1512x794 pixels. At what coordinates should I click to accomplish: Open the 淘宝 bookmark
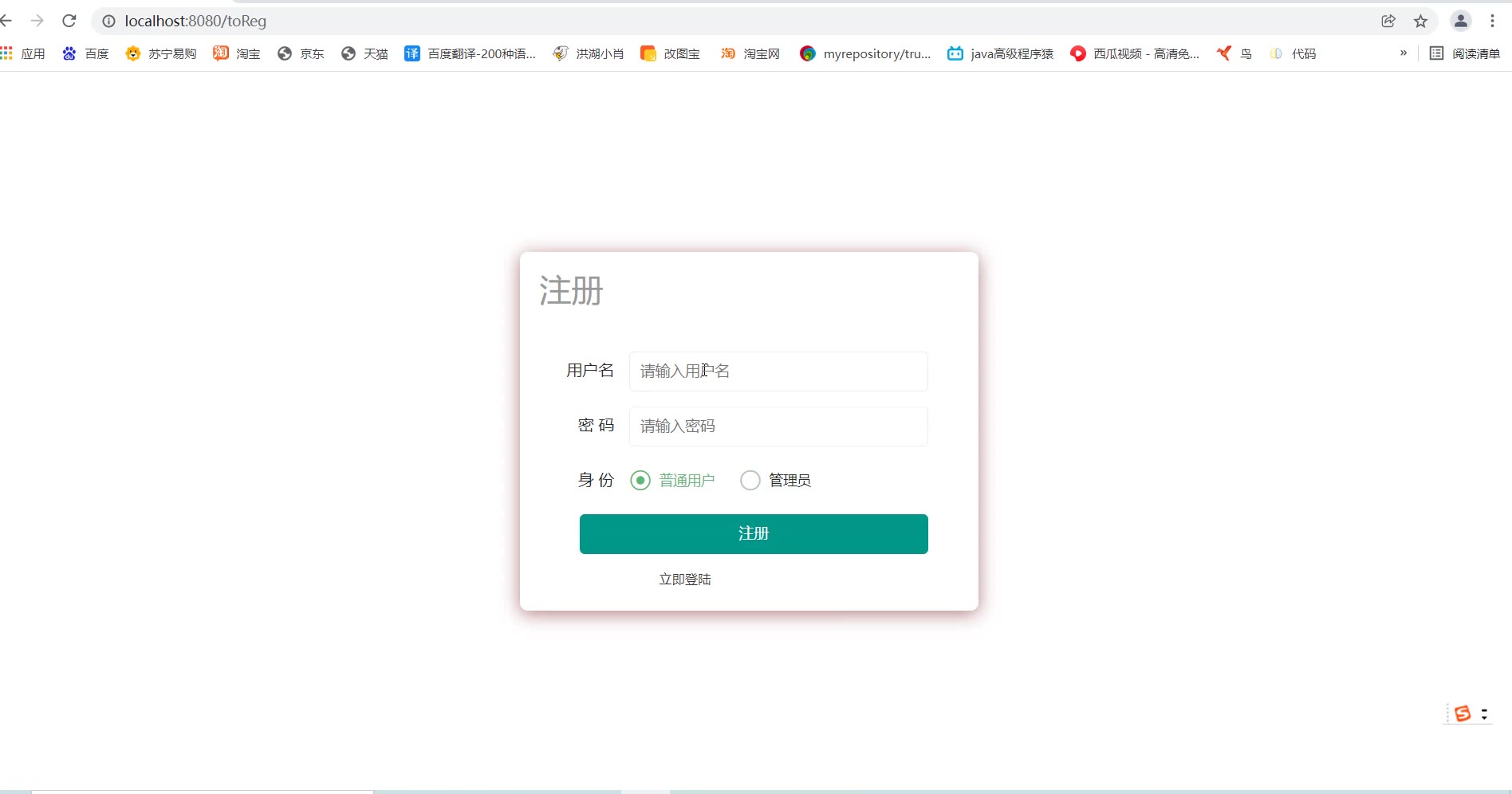[236, 53]
